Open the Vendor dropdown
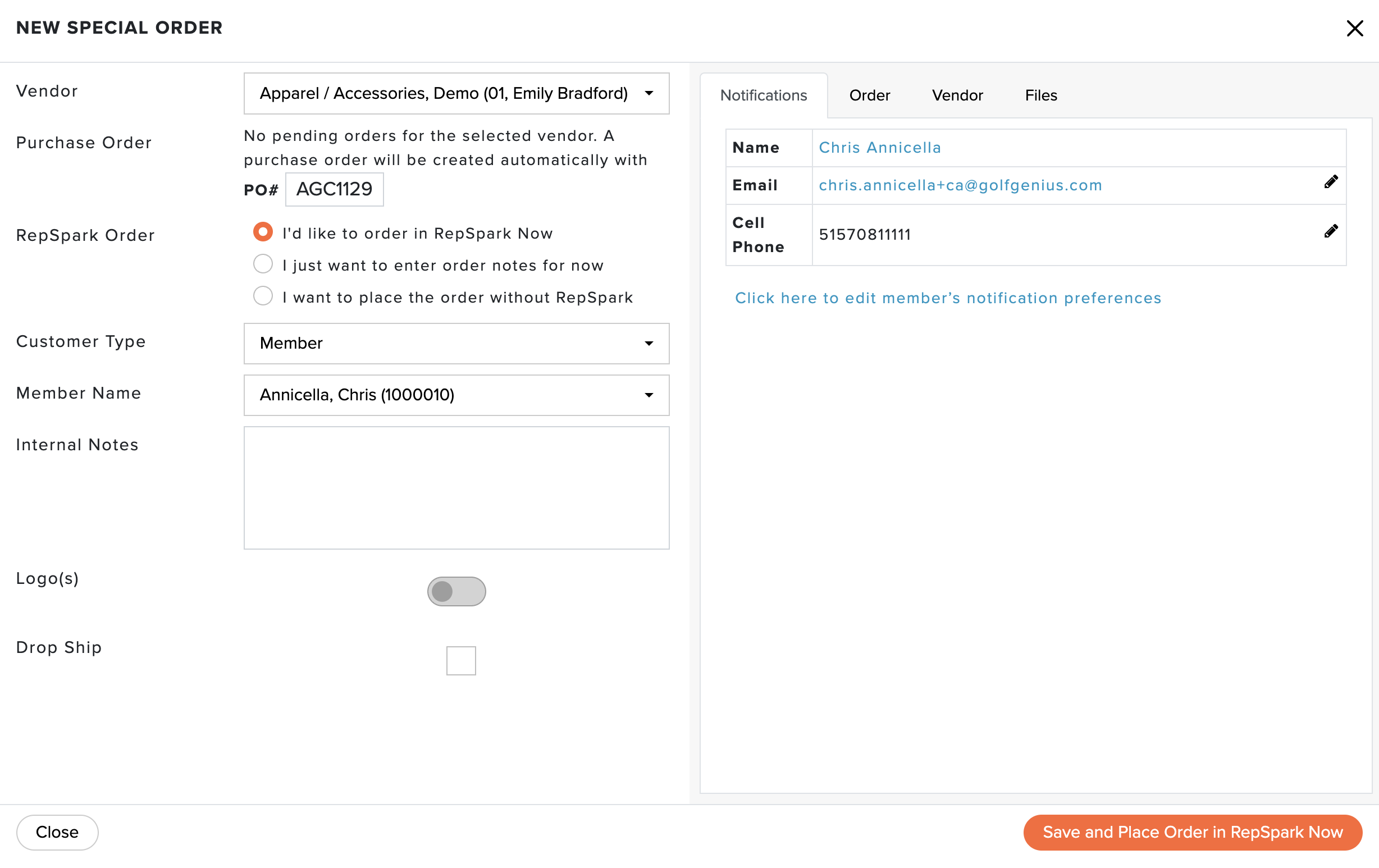 [x=456, y=93]
